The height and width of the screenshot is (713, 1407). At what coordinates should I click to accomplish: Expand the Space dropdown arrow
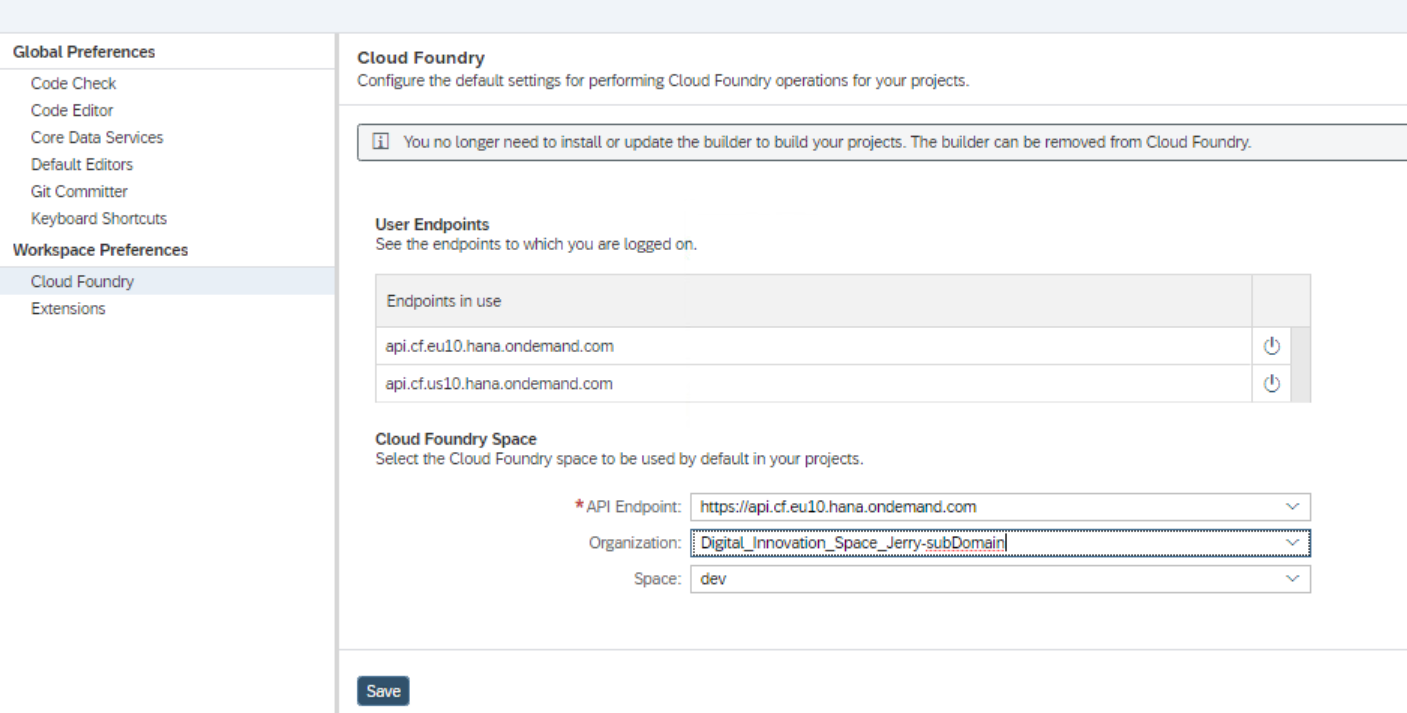[1292, 578]
